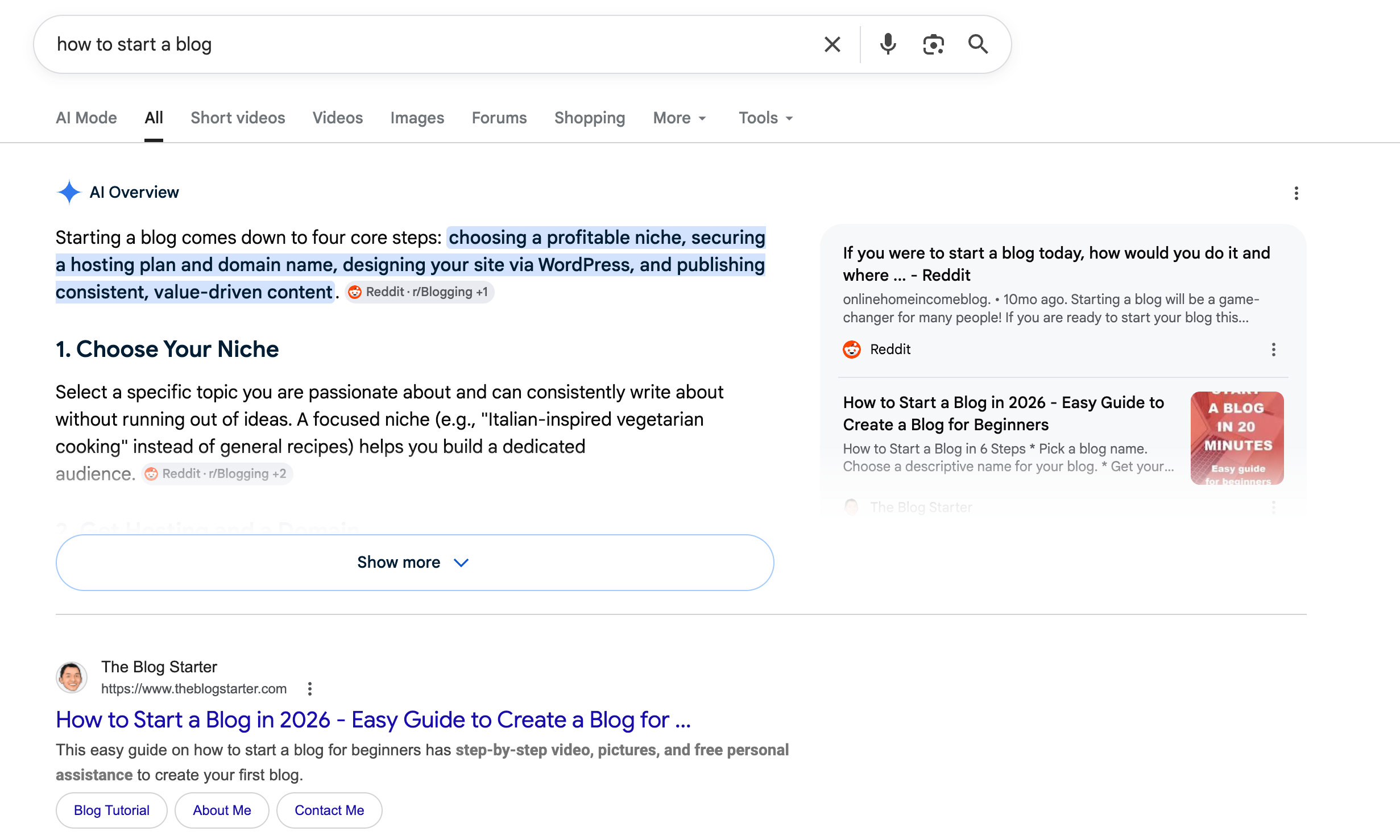Open the main result 'How to Start a Blog in 2026' link

click(x=373, y=720)
